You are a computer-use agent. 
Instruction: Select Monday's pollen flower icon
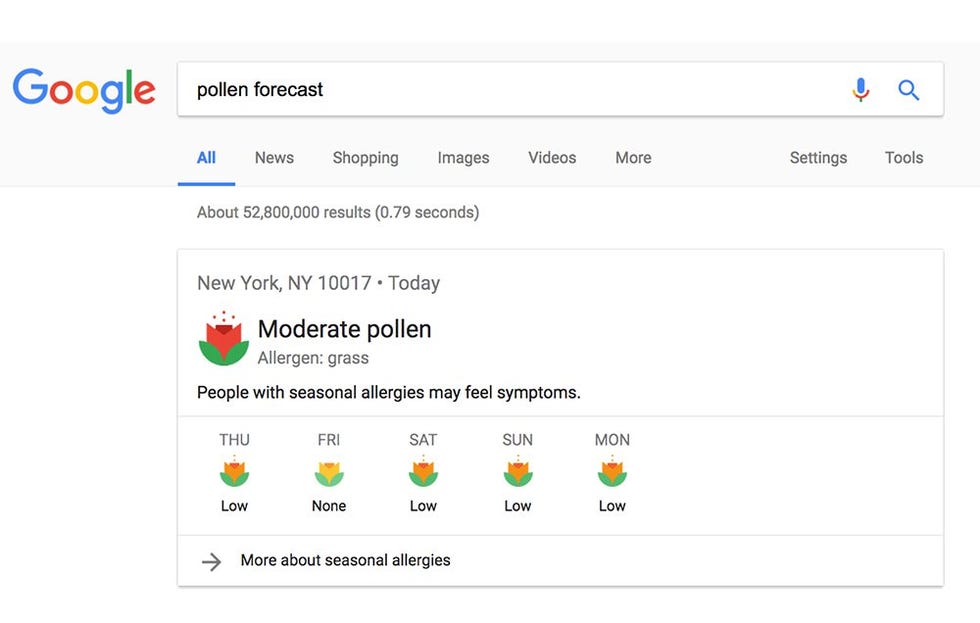pos(612,471)
